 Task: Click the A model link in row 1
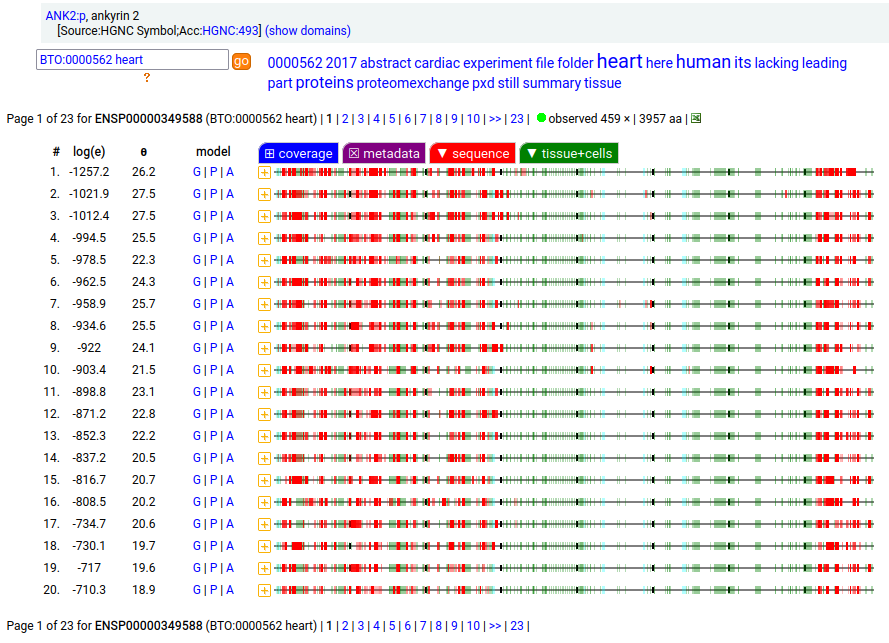tap(230, 172)
